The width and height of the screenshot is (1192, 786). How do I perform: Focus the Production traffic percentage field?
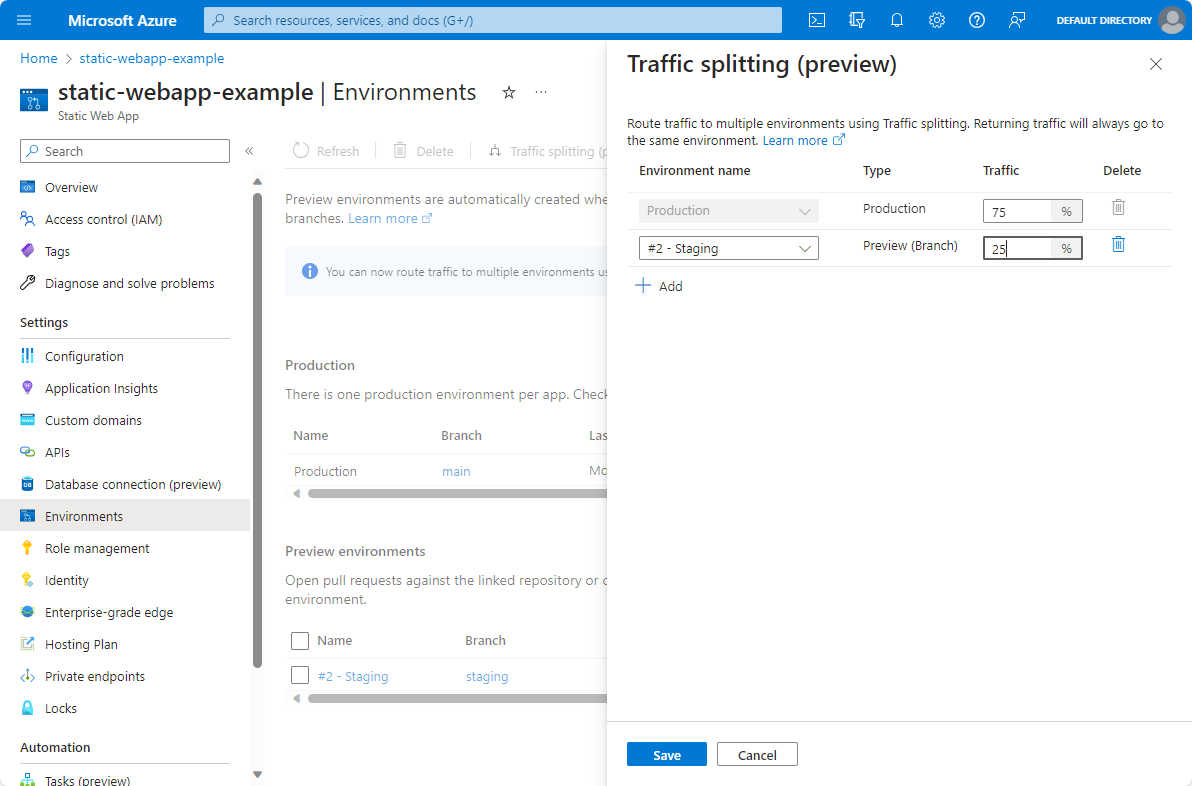click(x=1017, y=211)
